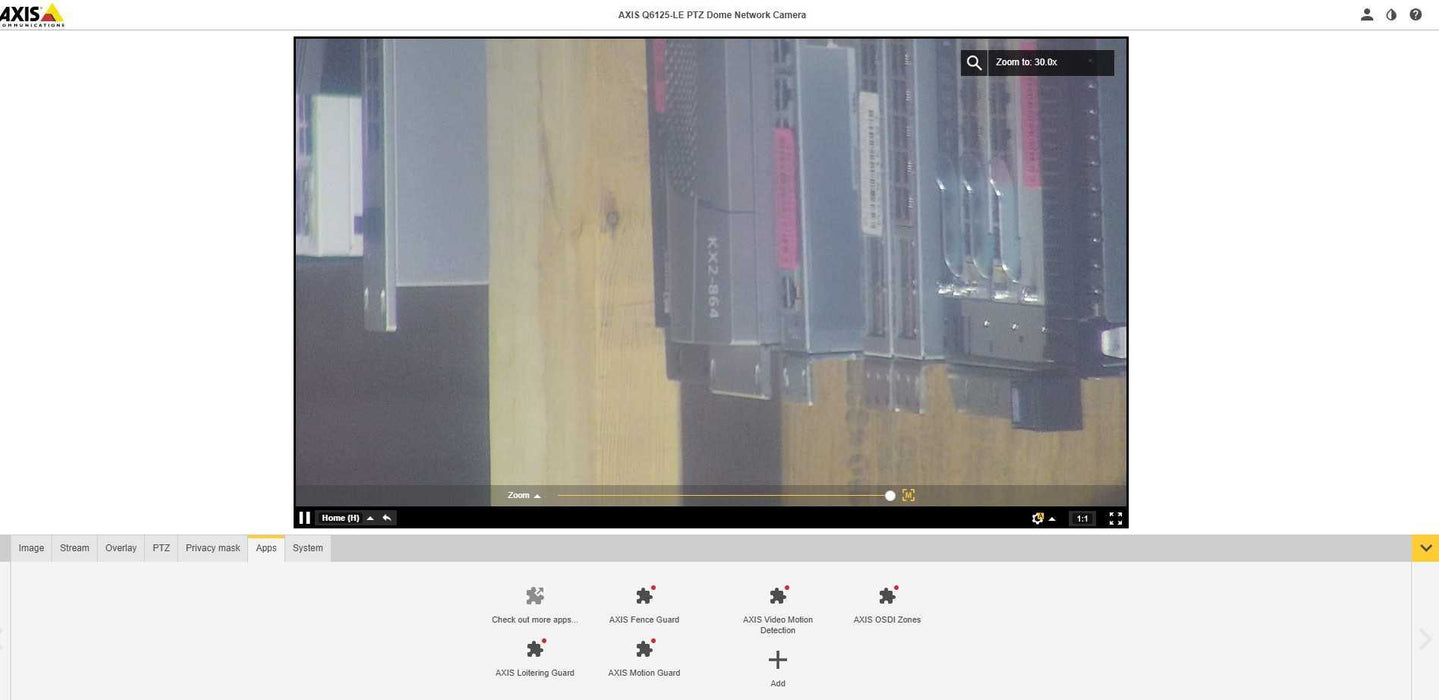
Task: Expand the Zoom control selector
Action: (537, 495)
